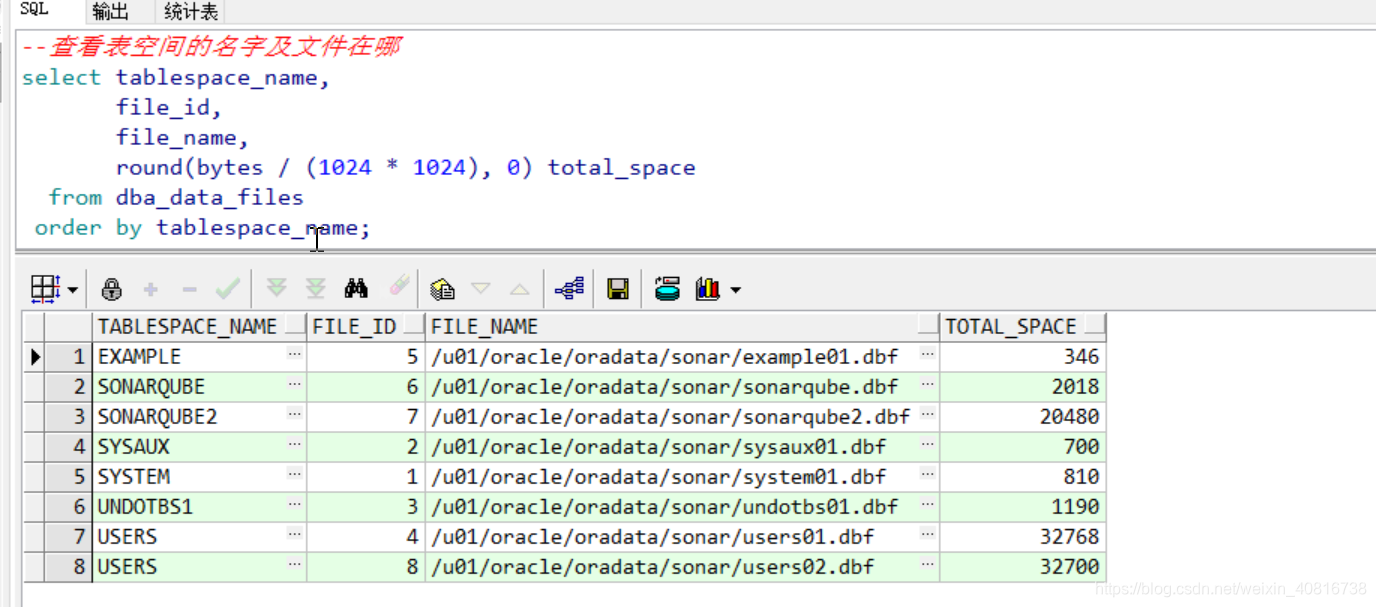Click total_space alias in SQL editor
The image size is (1376, 607).
click(x=621, y=167)
